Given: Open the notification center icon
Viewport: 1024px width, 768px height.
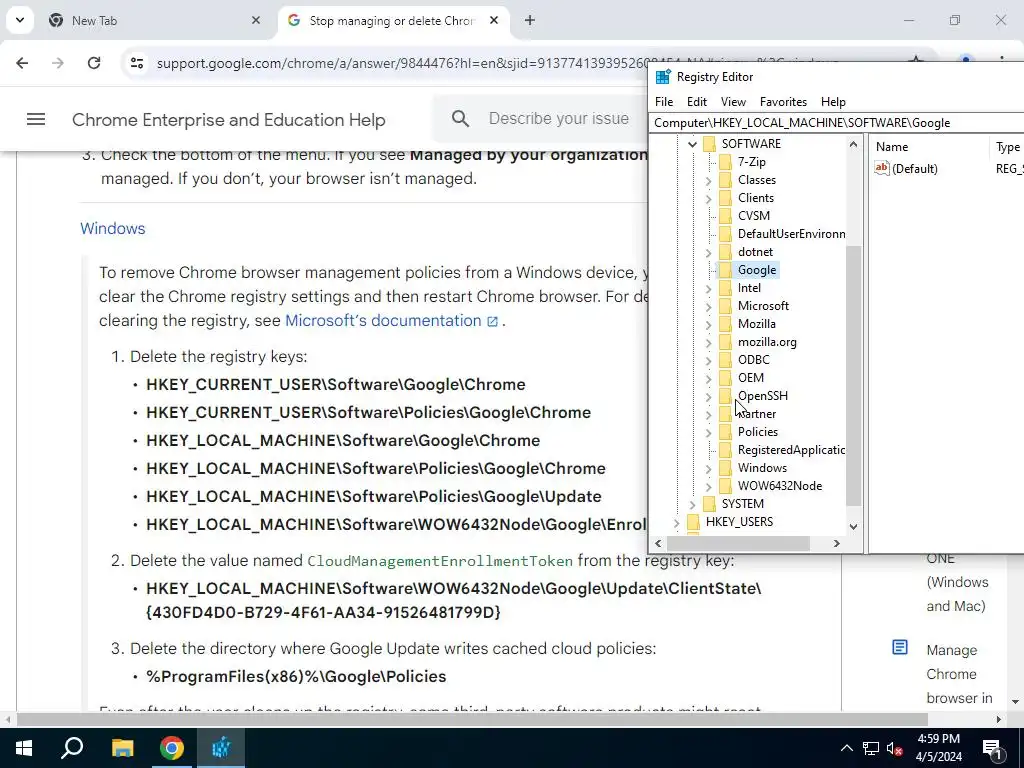Looking at the screenshot, I should 992,748.
